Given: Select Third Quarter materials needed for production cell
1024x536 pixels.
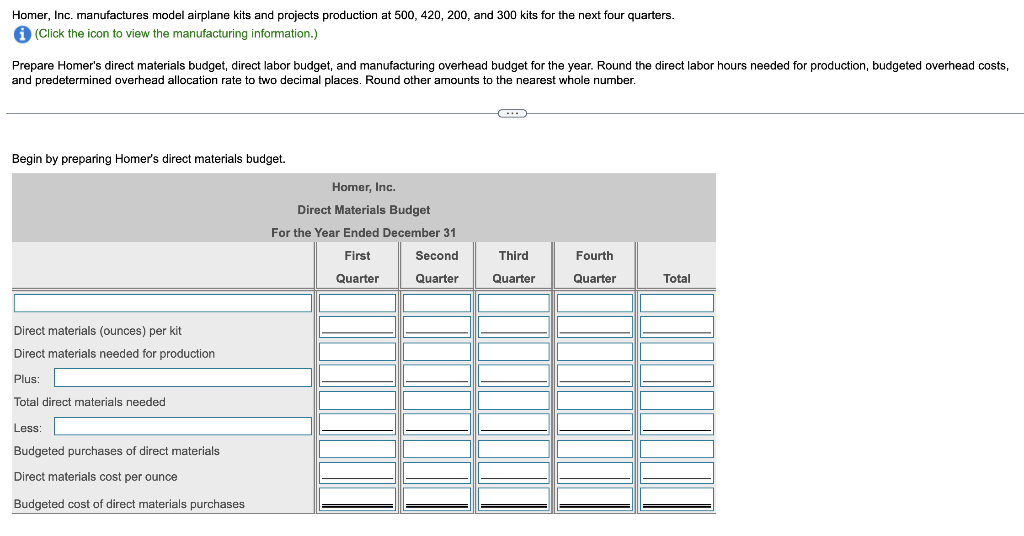Looking at the screenshot, I should pyautogui.click(x=514, y=352).
